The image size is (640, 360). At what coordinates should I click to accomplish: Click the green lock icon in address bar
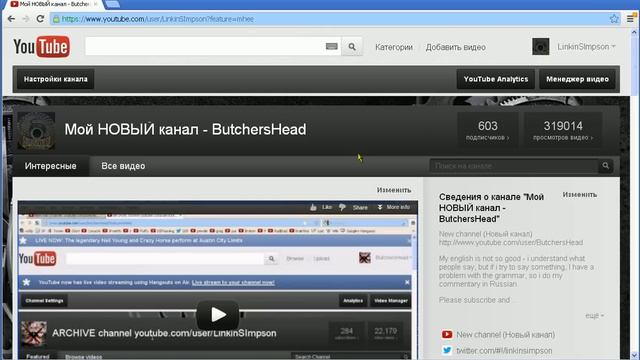(56, 19)
